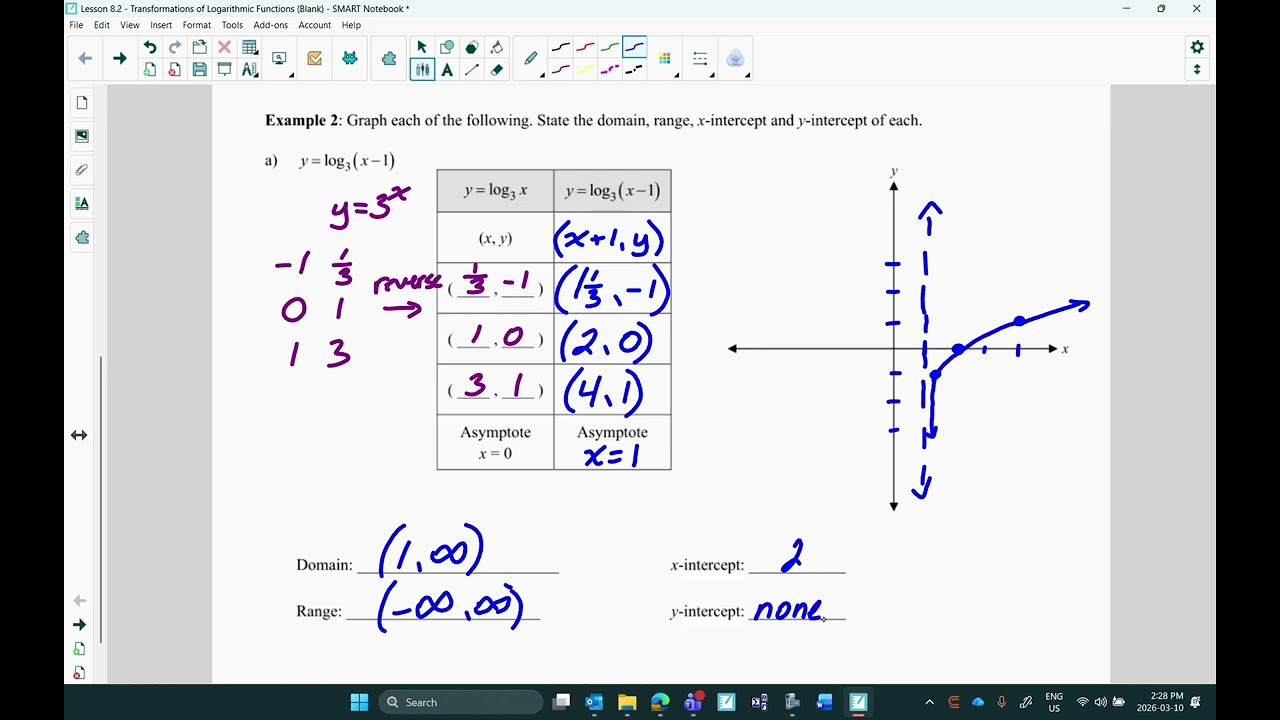Pick the black pen style
1280x720 pixels.
coord(561,47)
